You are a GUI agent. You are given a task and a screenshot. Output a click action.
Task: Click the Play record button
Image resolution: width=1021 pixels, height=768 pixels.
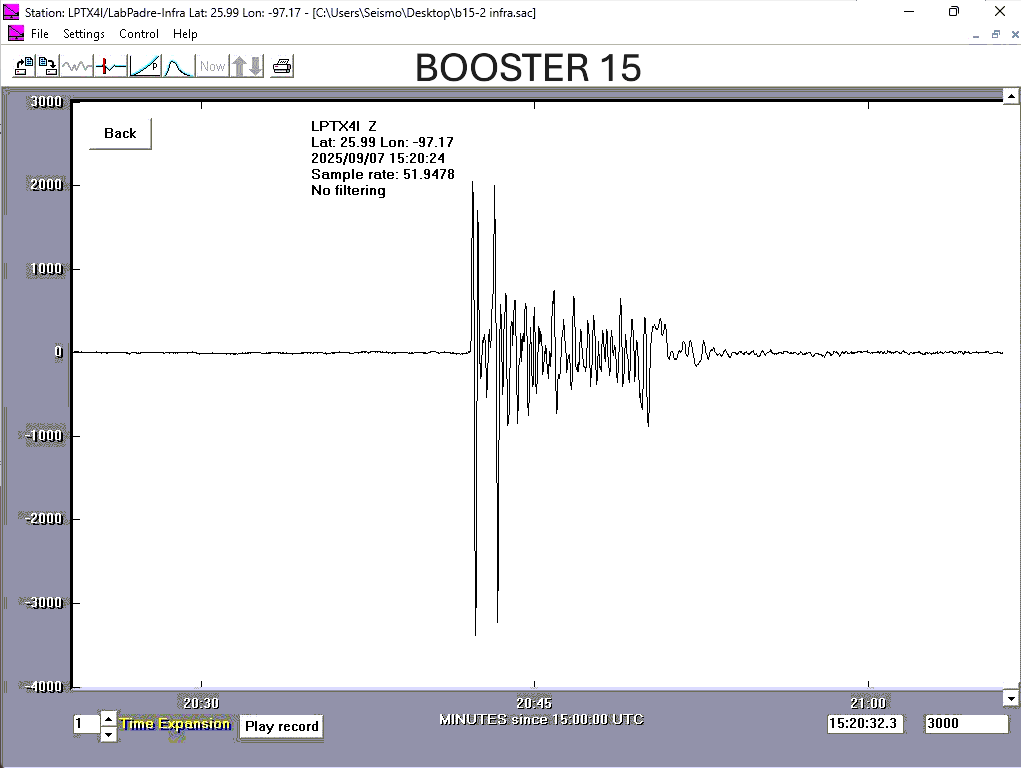click(x=281, y=726)
